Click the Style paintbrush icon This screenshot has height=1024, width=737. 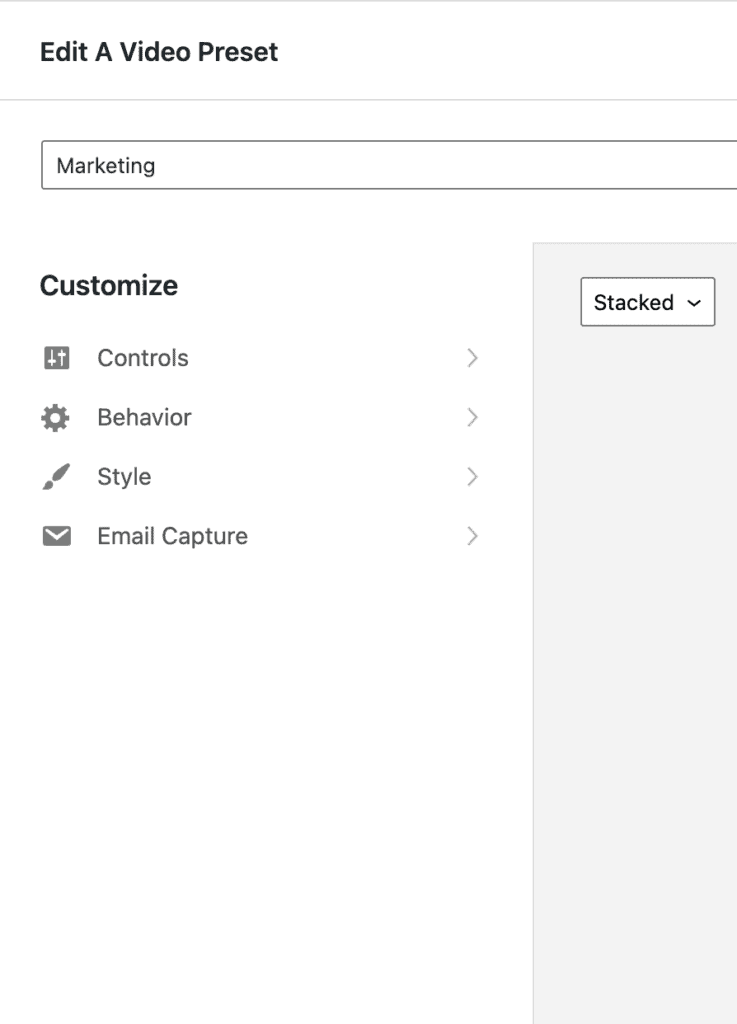pos(56,477)
